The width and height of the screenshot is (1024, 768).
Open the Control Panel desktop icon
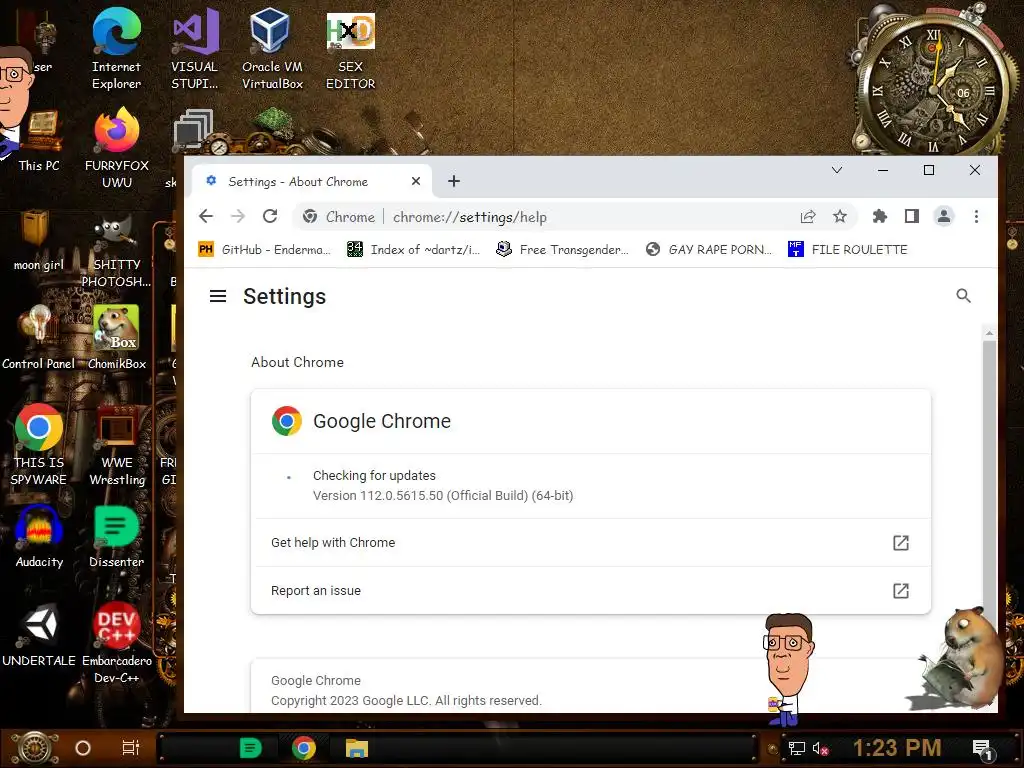[x=39, y=338]
